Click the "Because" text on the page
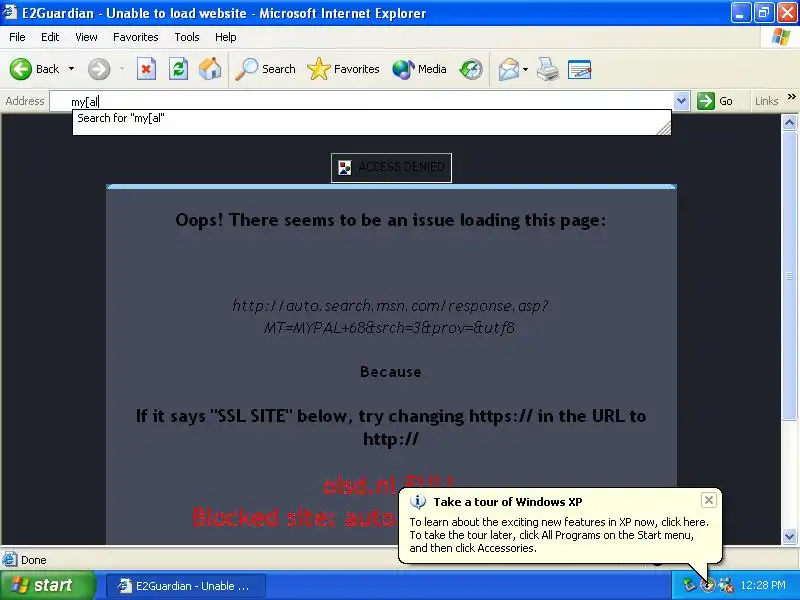Screen dimensions: 800x600 (391, 371)
